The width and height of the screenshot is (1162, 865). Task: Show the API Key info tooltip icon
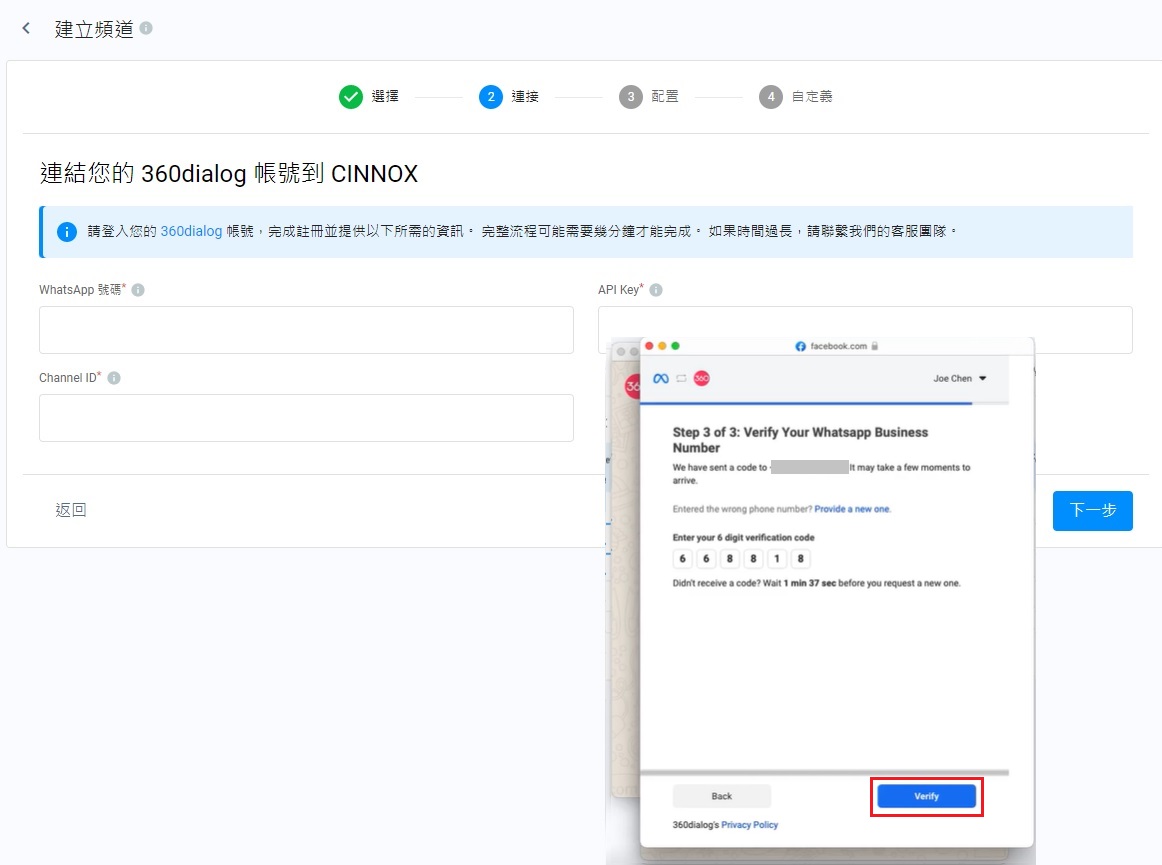[x=656, y=290]
